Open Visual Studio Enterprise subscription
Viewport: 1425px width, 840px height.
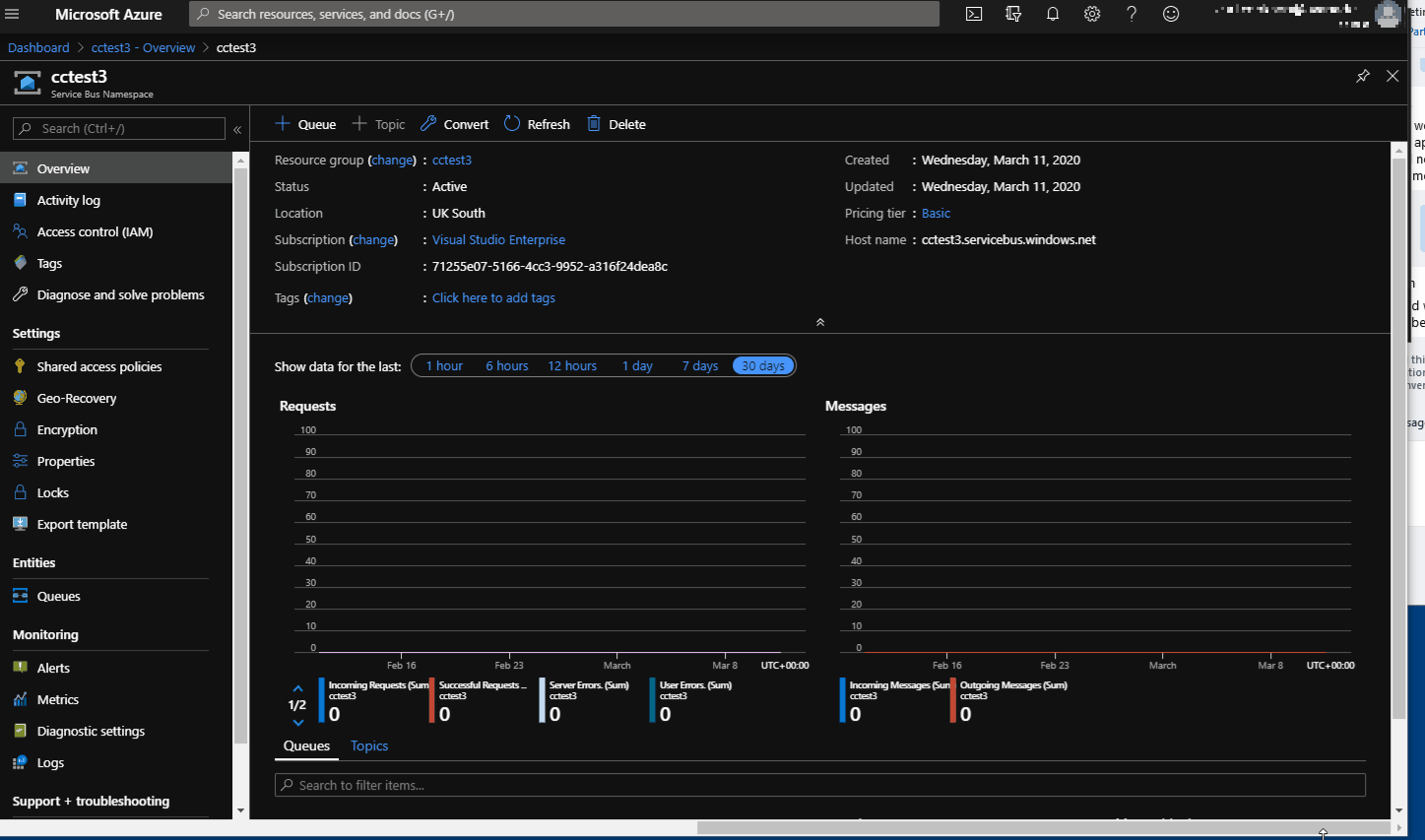click(x=498, y=239)
